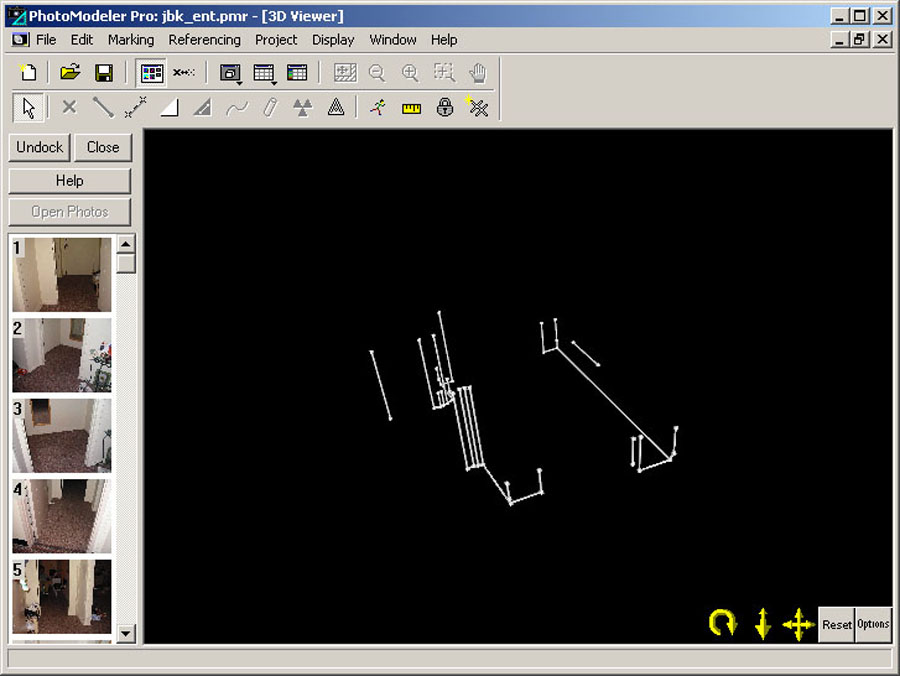Select the white triangle surface tool
Screen dimensions: 900x676
click(169, 107)
